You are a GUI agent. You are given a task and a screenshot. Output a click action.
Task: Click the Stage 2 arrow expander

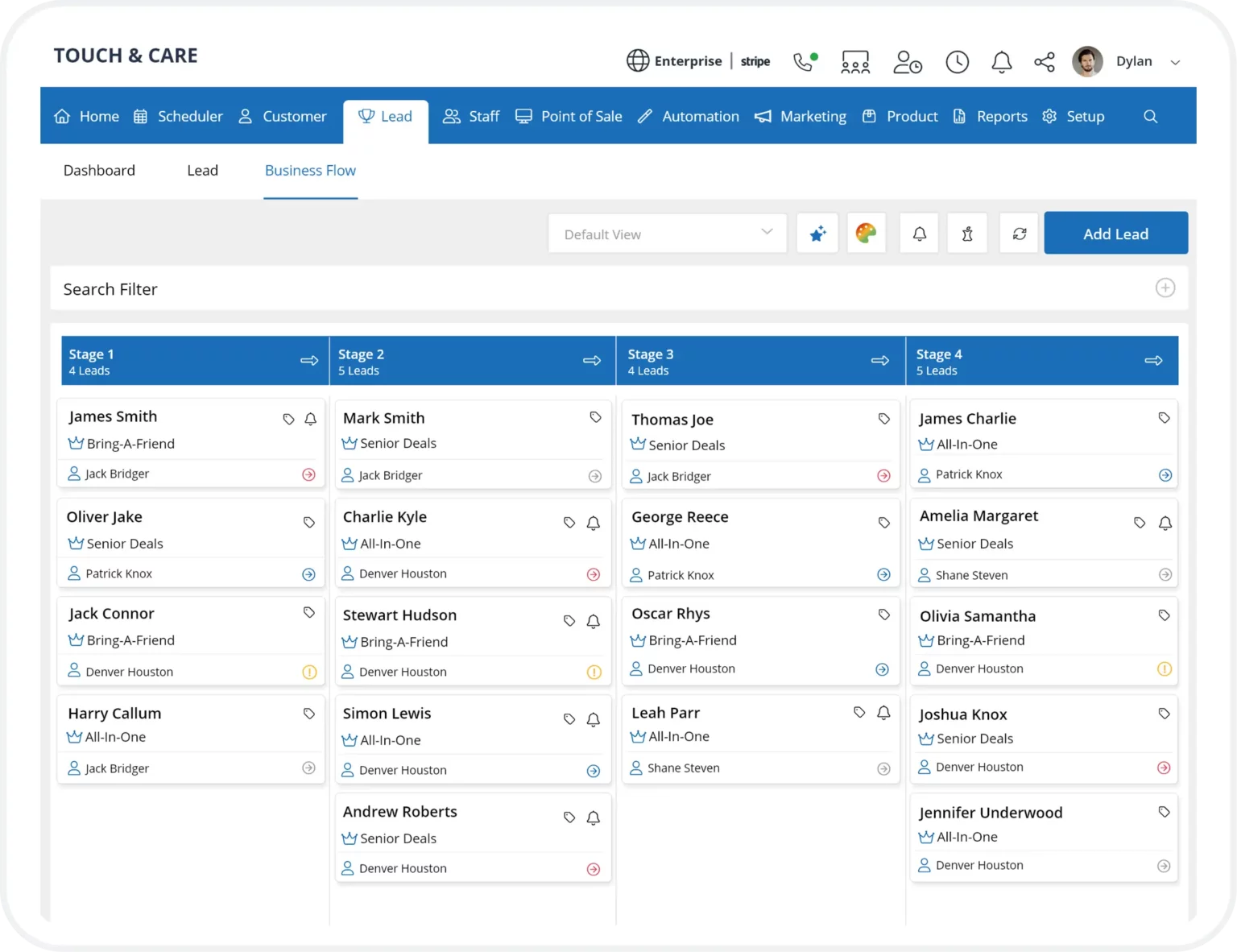[x=592, y=360]
